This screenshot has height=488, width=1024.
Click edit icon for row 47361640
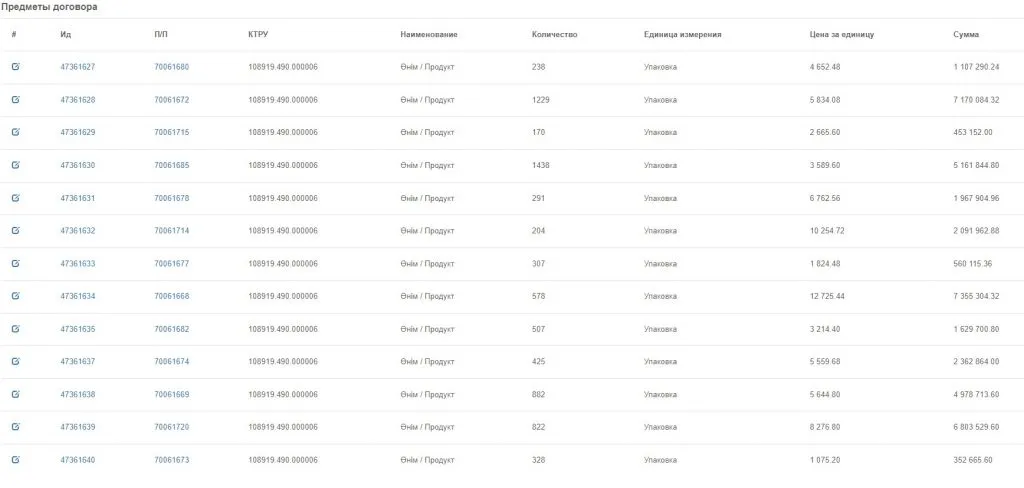point(15,460)
